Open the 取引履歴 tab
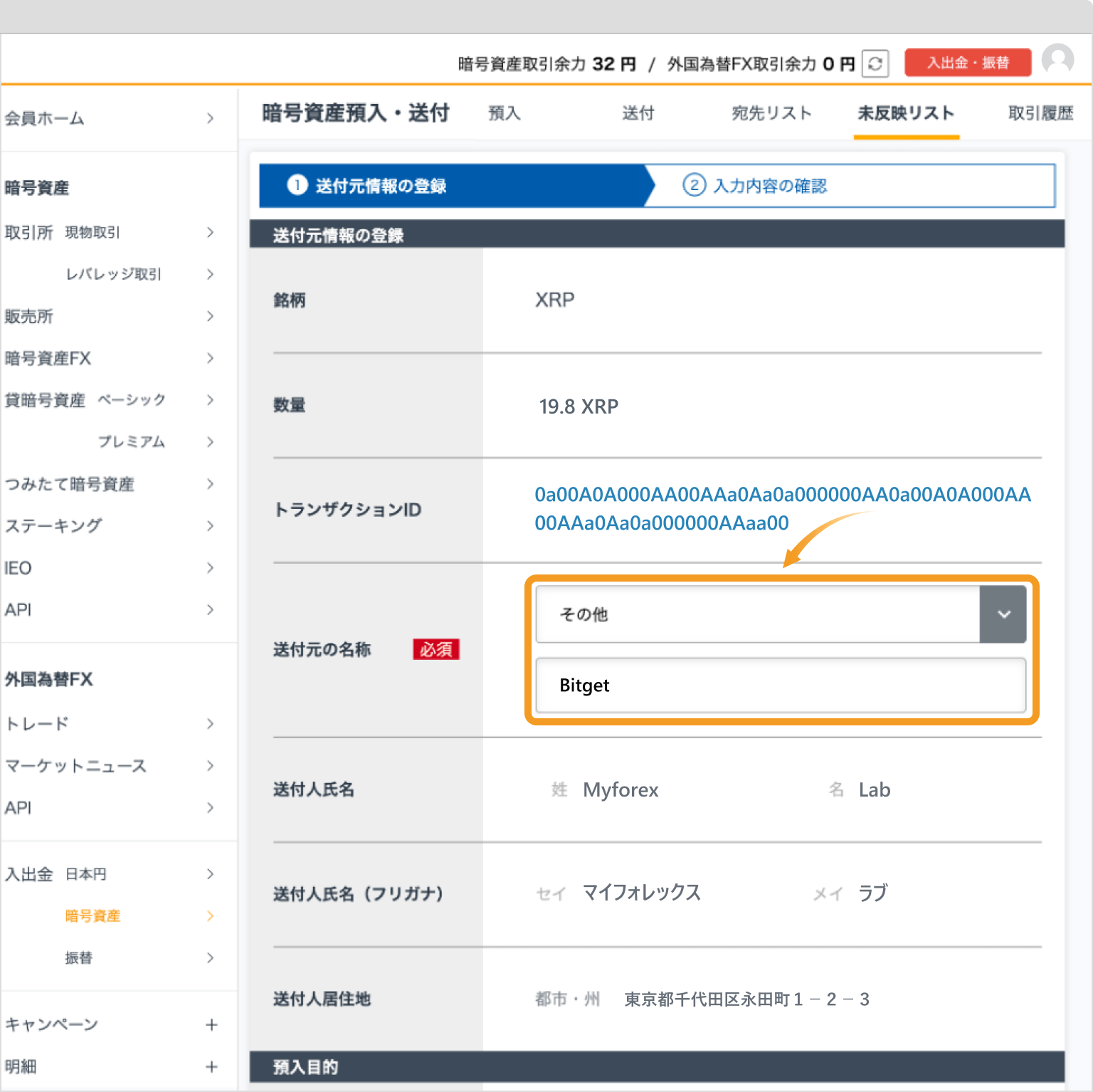This screenshot has width=1093, height=1092. click(1040, 113)
